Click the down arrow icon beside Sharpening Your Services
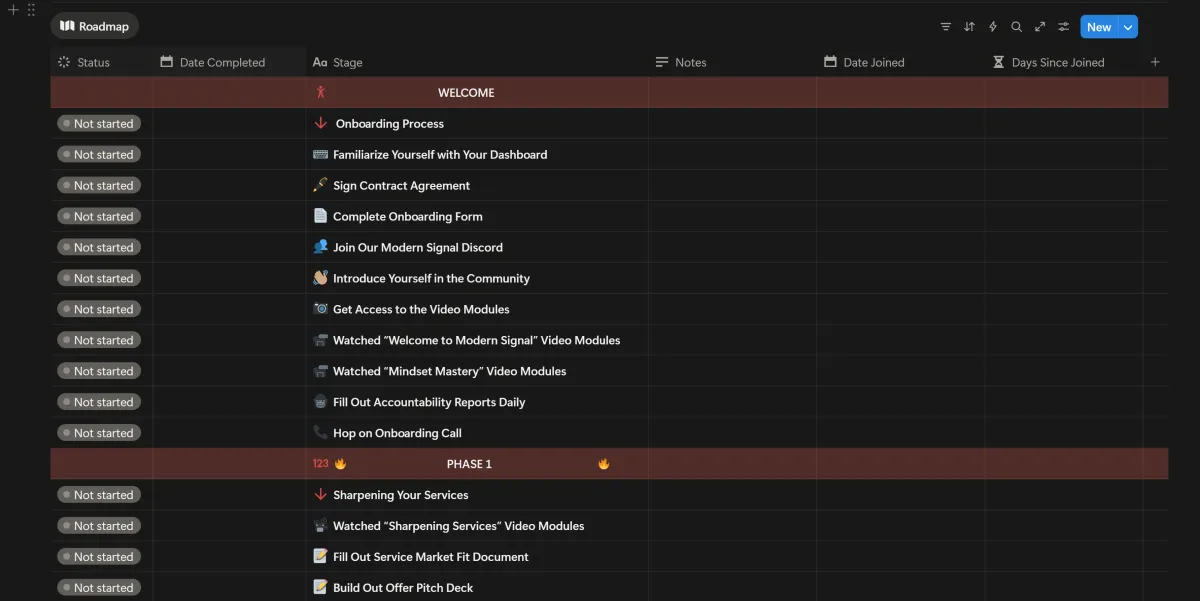The height and width of the screenshot is (601, 1200). coord(321,495)
